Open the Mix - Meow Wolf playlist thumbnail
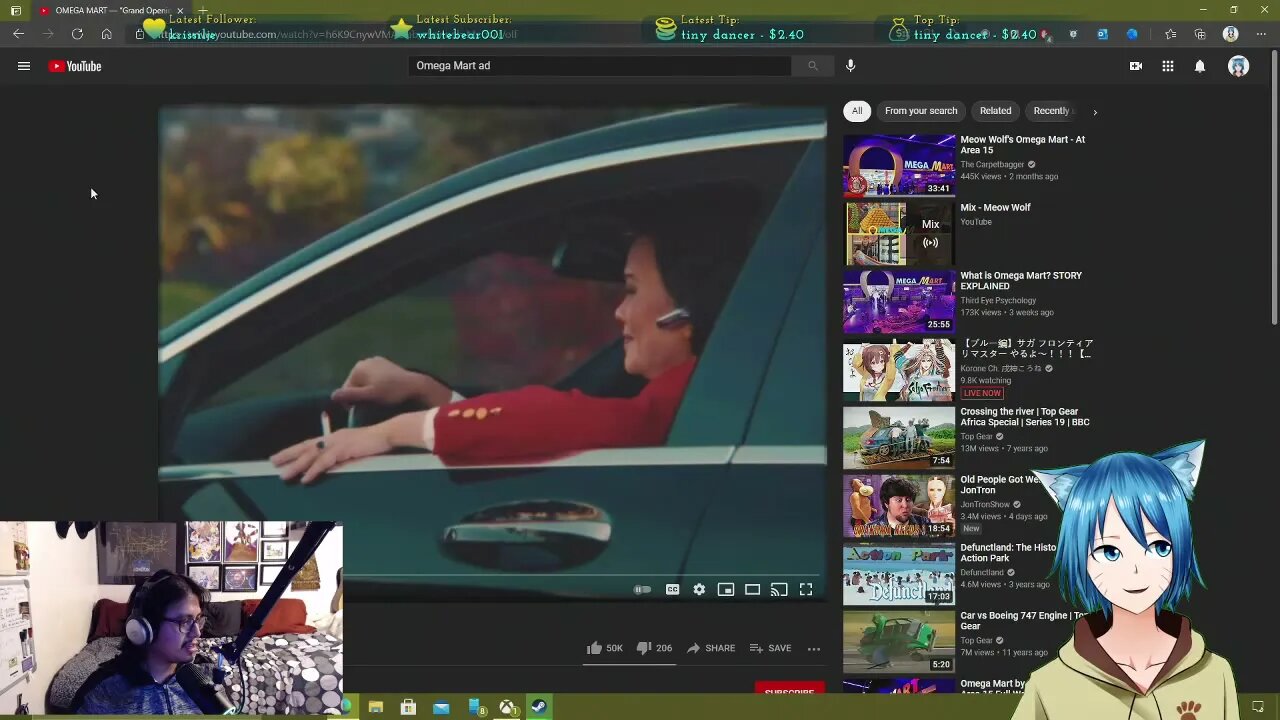The height and width of the screenshot is (720, 1280). 899,233
